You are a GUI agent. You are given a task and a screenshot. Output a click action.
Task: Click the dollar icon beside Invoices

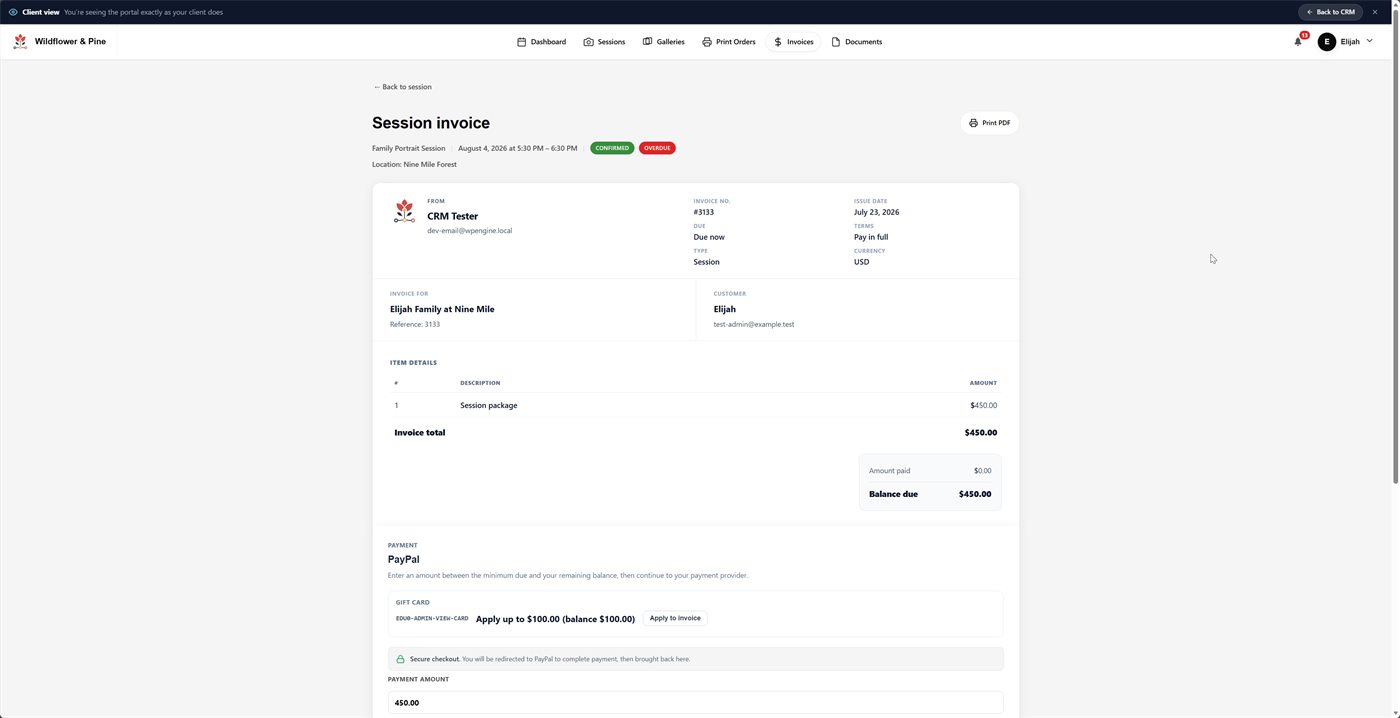pyautogui.click(x=777, y=42)
